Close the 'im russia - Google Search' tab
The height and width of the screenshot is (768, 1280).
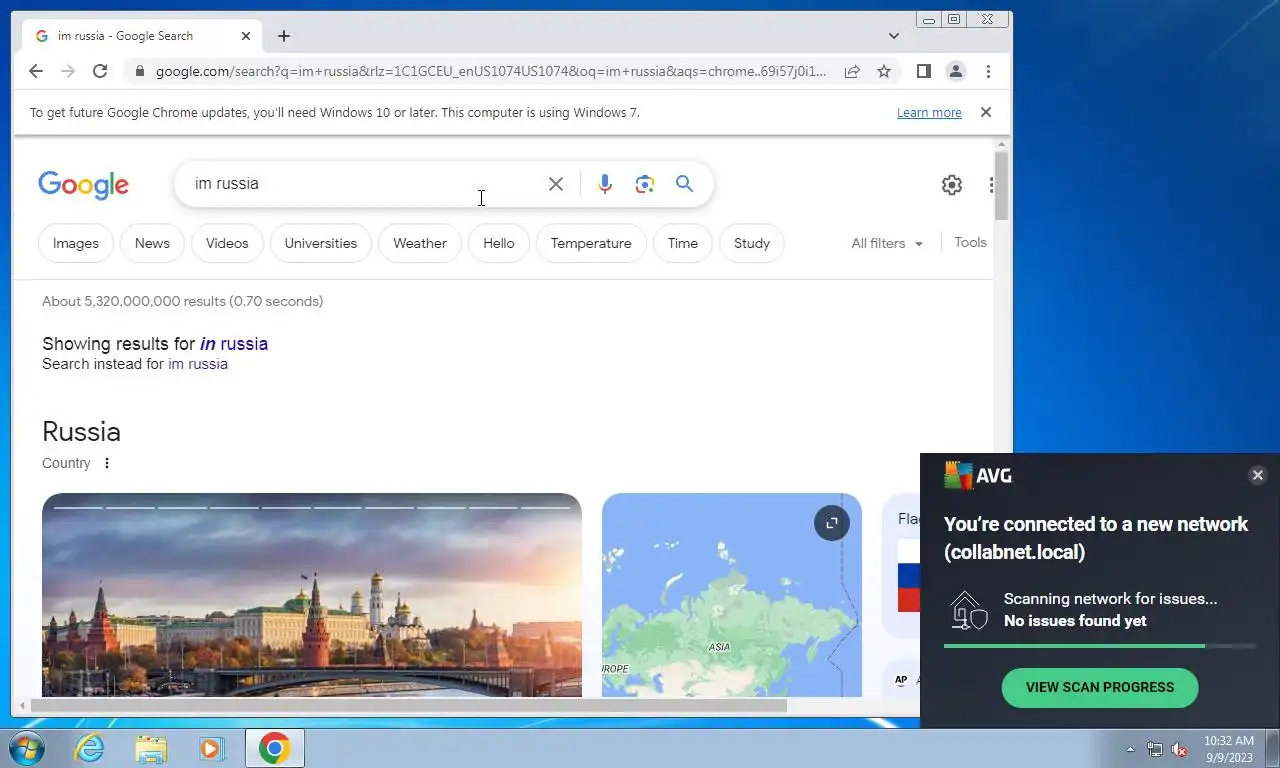tap(246, 36)
